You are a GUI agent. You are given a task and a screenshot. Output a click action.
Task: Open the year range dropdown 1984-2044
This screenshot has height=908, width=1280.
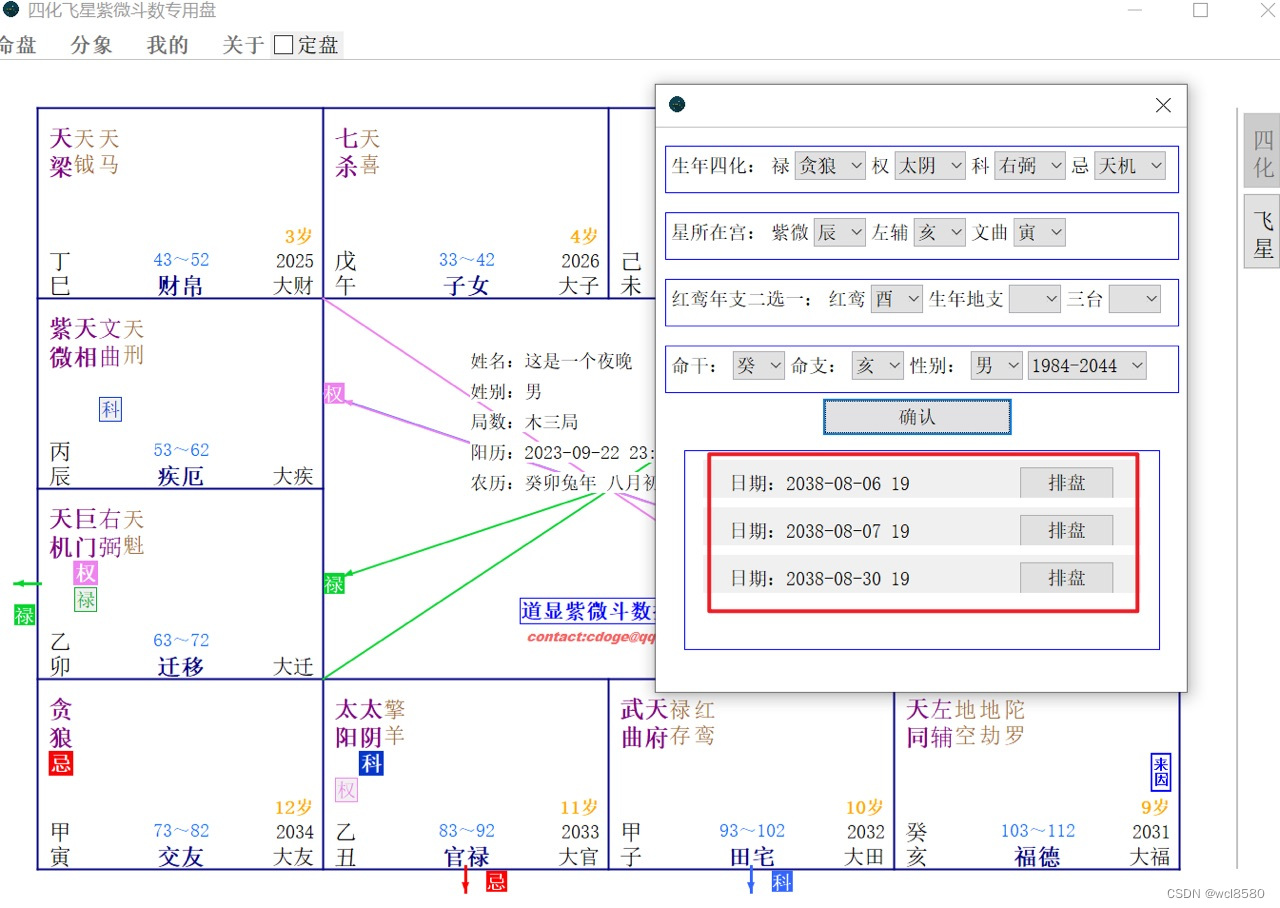[1087, 366]
